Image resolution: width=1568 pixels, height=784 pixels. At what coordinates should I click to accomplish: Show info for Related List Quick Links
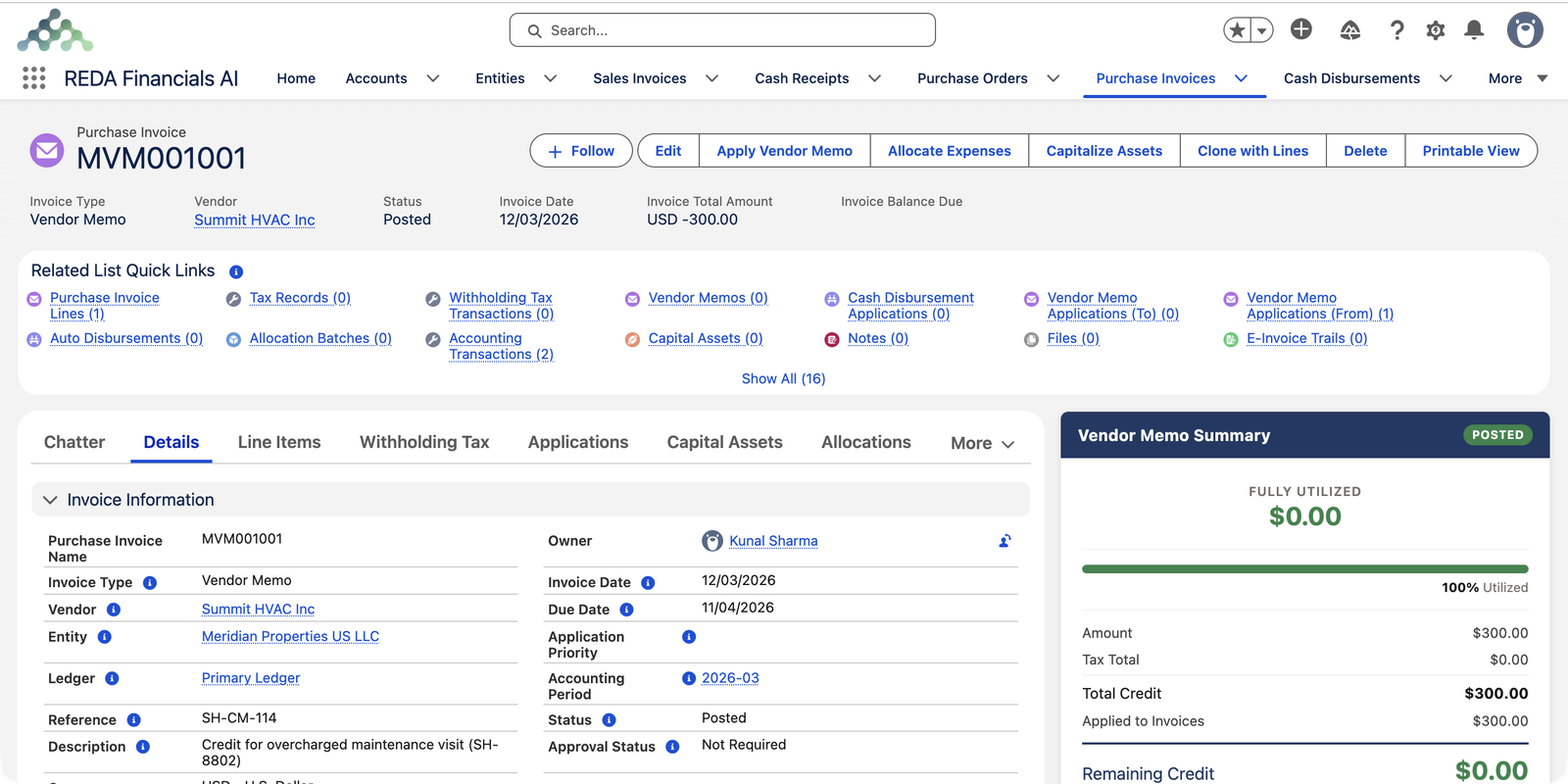click(x=236, y=271)
